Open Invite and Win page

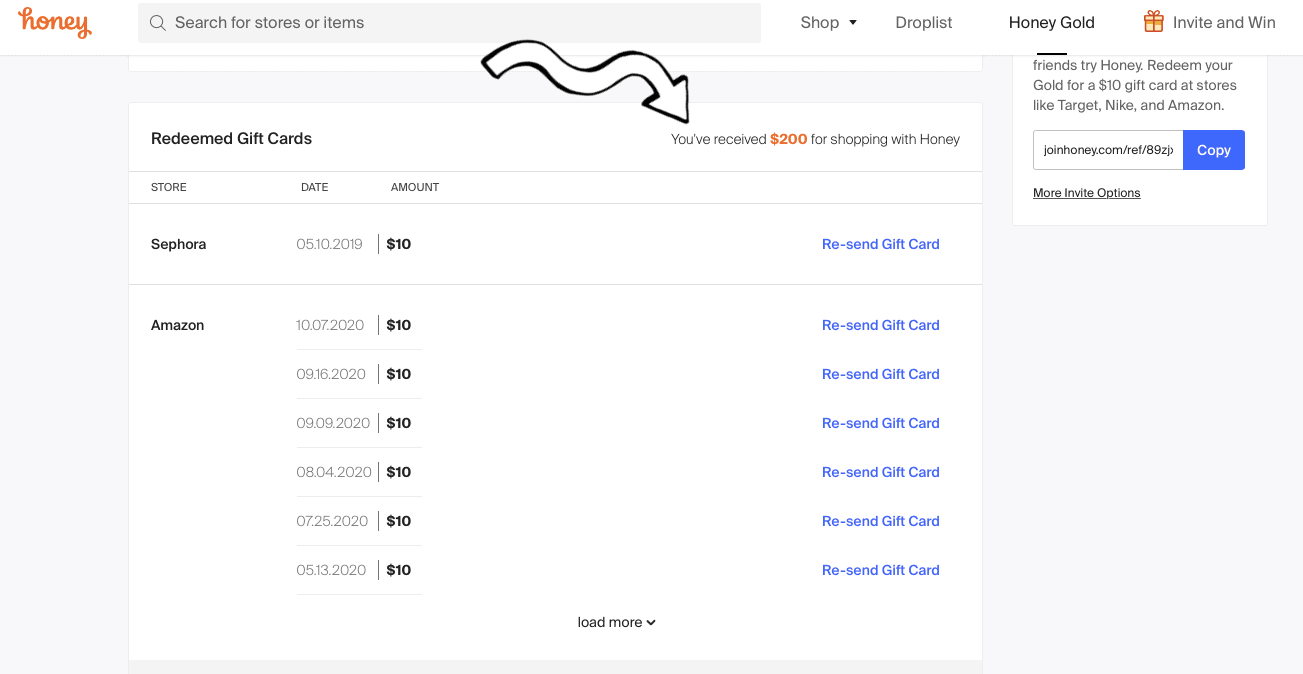point(1224,22)
